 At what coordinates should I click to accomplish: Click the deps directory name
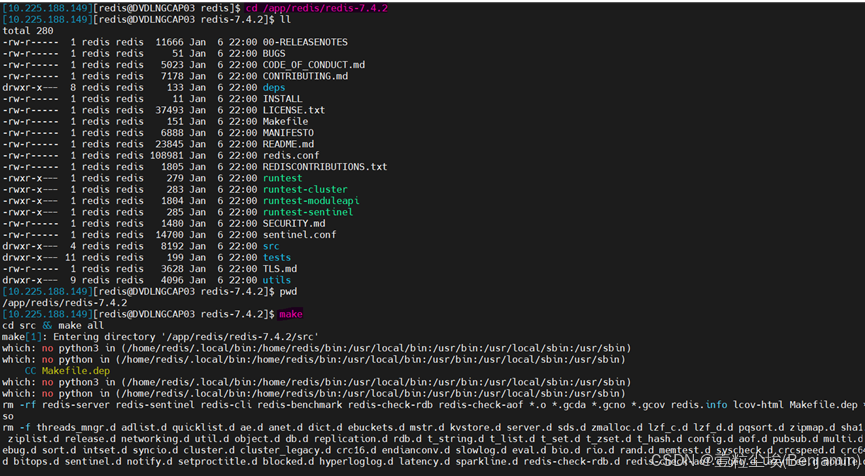point(274,87)
